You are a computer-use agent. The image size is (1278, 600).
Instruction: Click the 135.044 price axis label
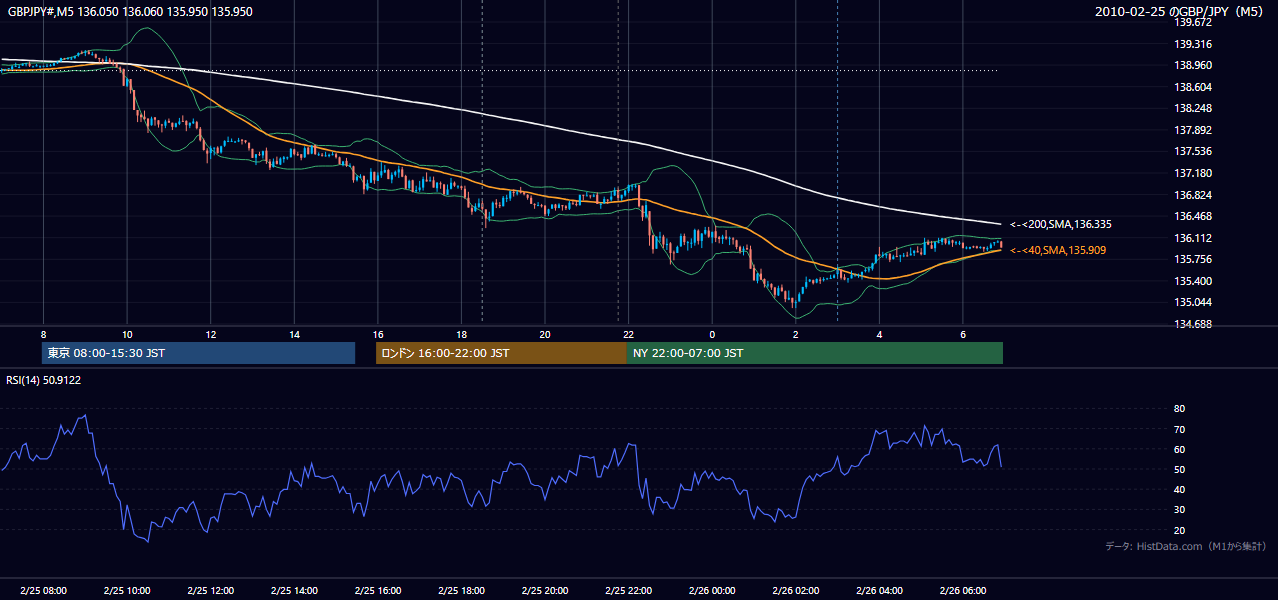[1194, 302]
